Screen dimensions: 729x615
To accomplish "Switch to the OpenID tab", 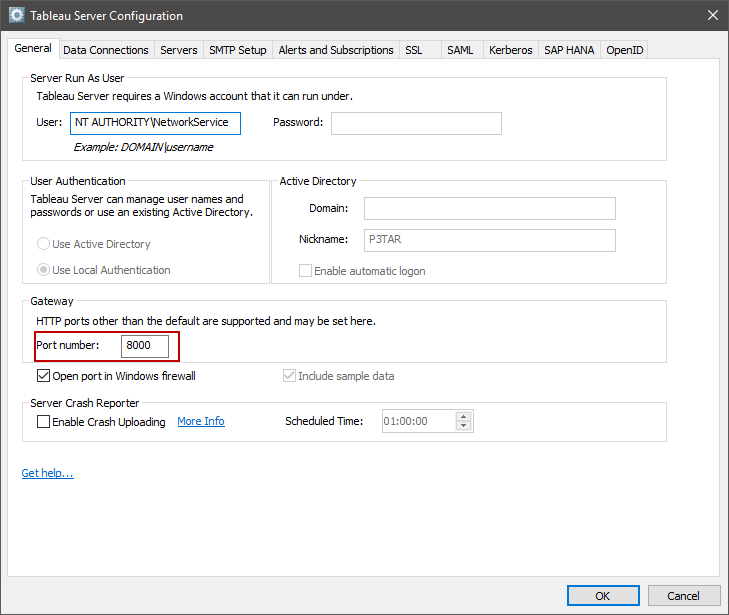I will (624, 50).
